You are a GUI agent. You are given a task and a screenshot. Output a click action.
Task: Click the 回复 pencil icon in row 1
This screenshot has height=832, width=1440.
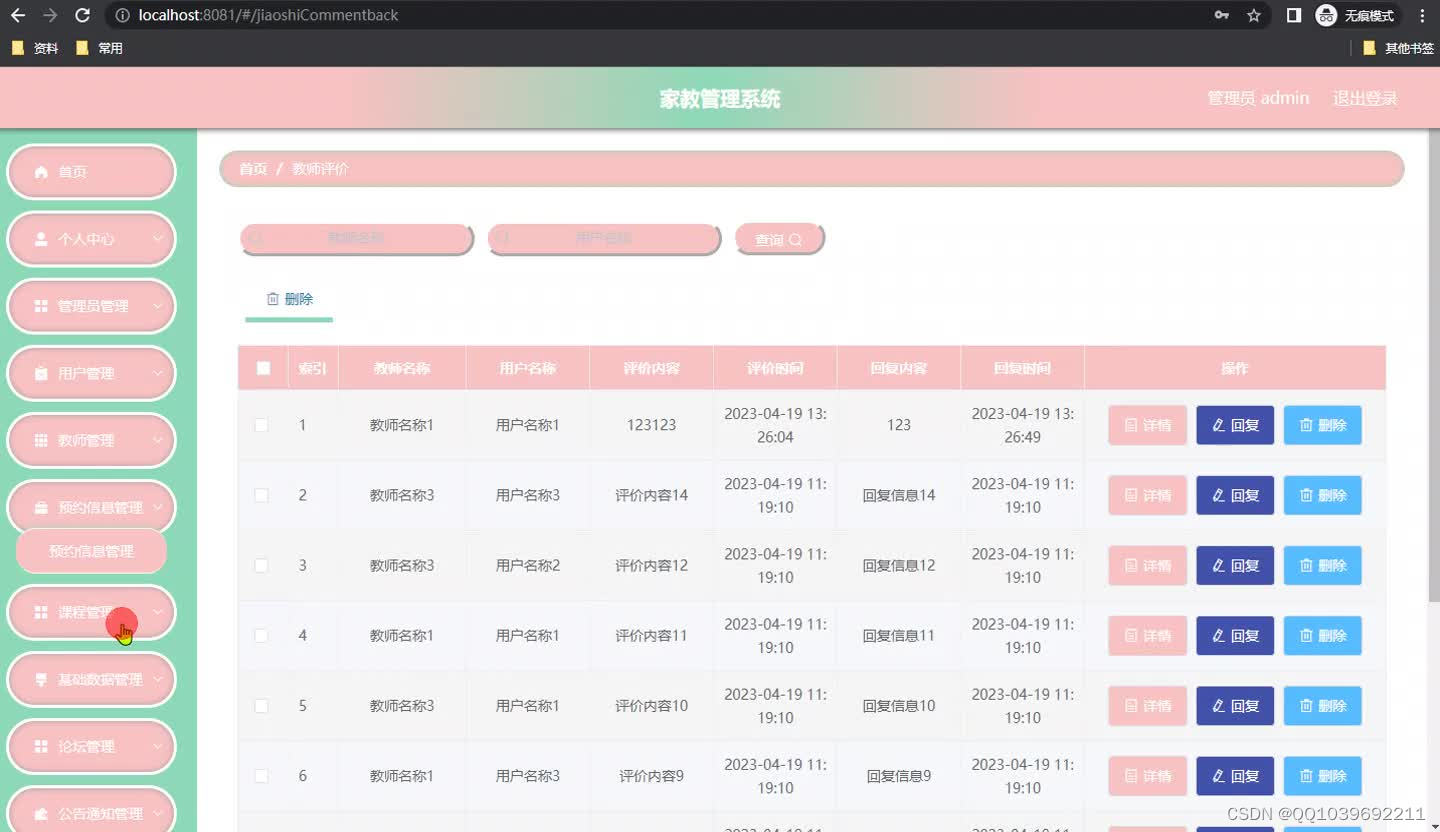[1217, 425]
